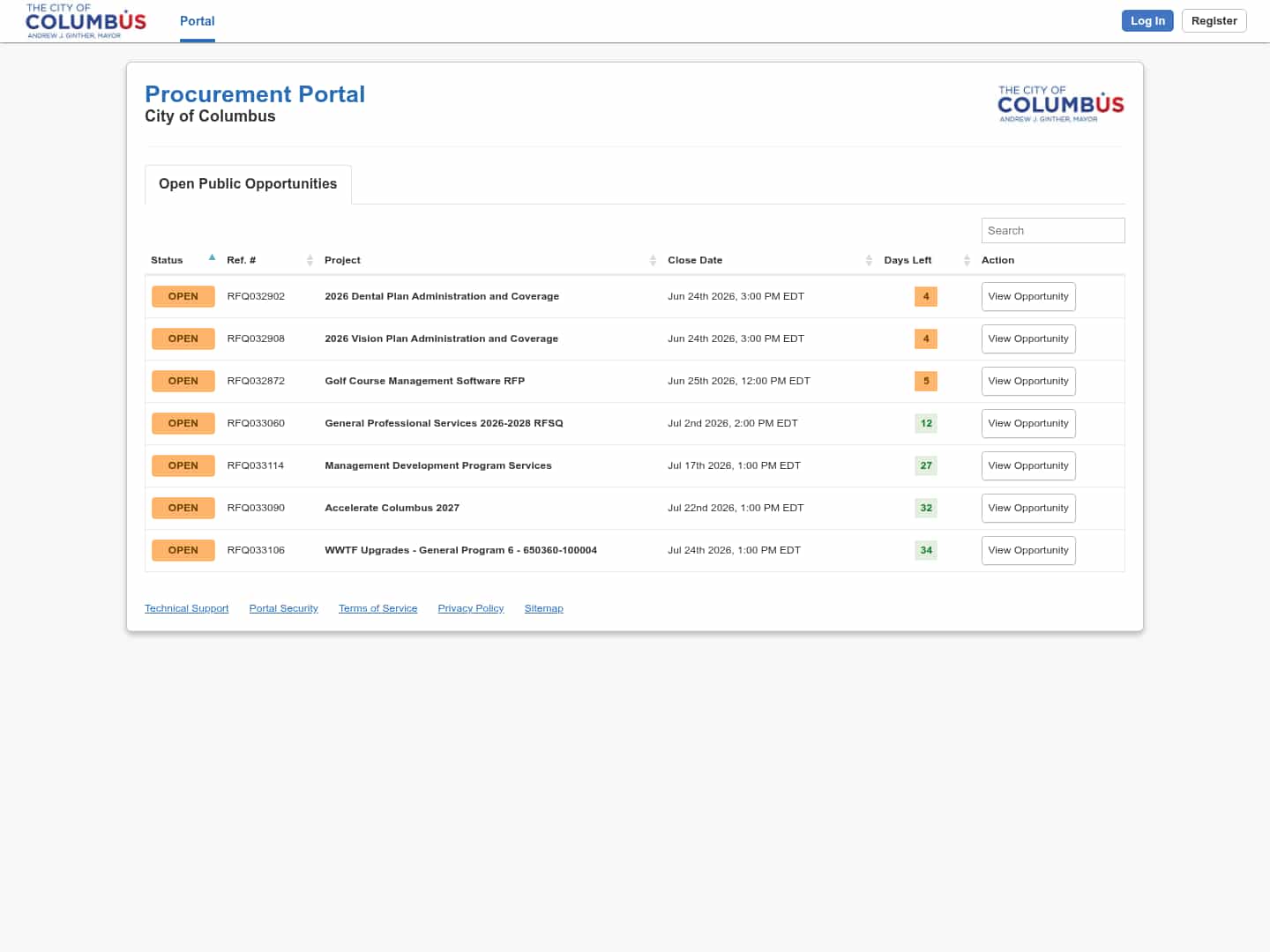1270x952 pixels.
Task: Click the Action column header
Action: click(x=997, y=260)
